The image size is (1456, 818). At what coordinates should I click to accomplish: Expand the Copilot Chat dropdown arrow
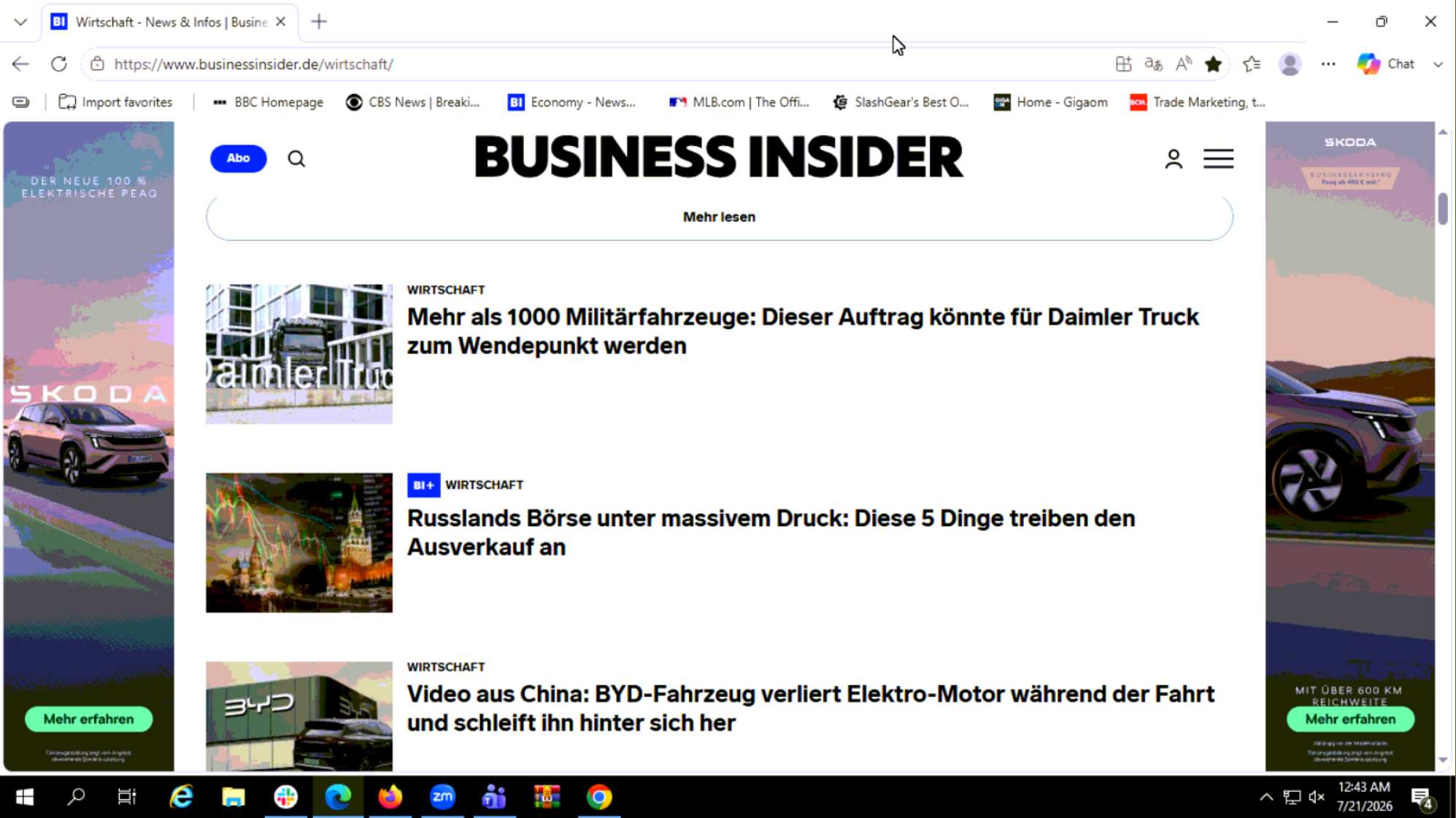[1438, 64]
